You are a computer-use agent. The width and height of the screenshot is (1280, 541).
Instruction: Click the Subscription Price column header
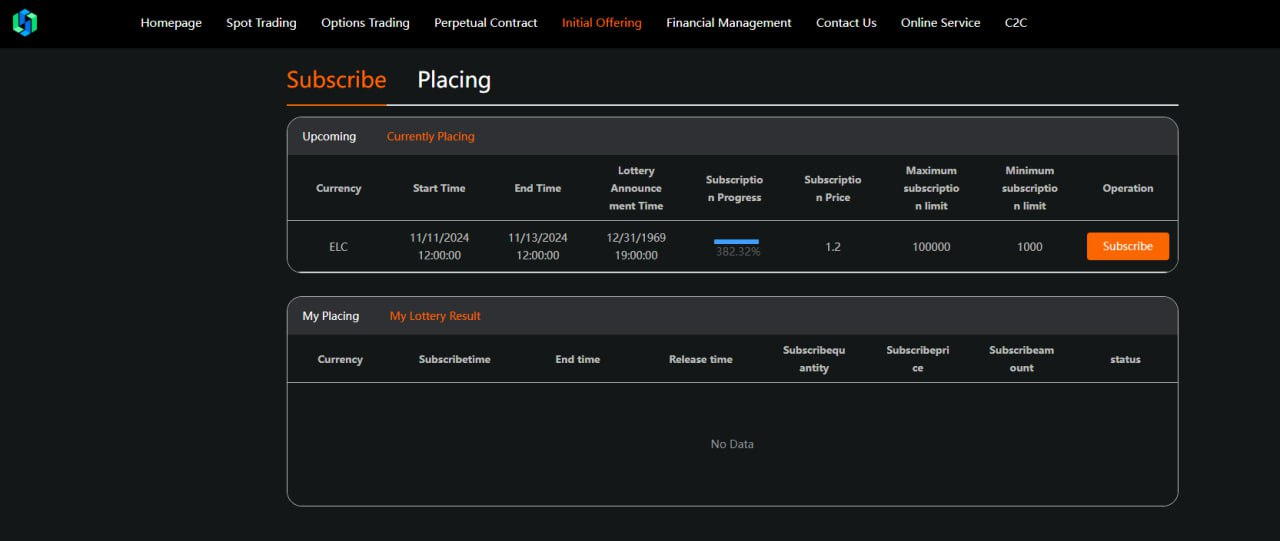833,188
